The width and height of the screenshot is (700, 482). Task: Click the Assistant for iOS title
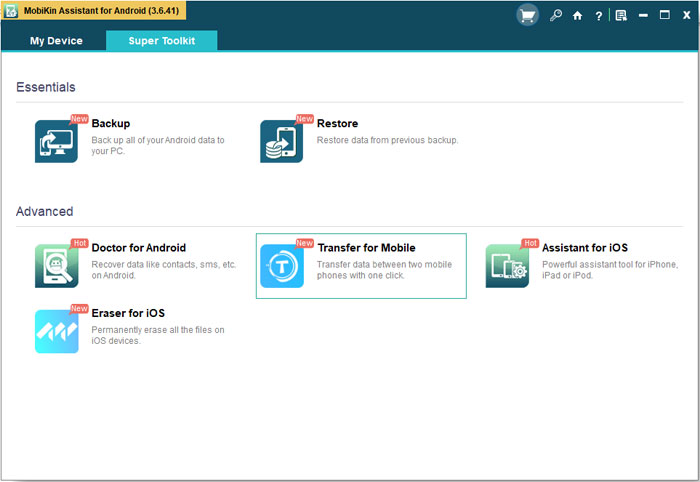coord(585,248)
